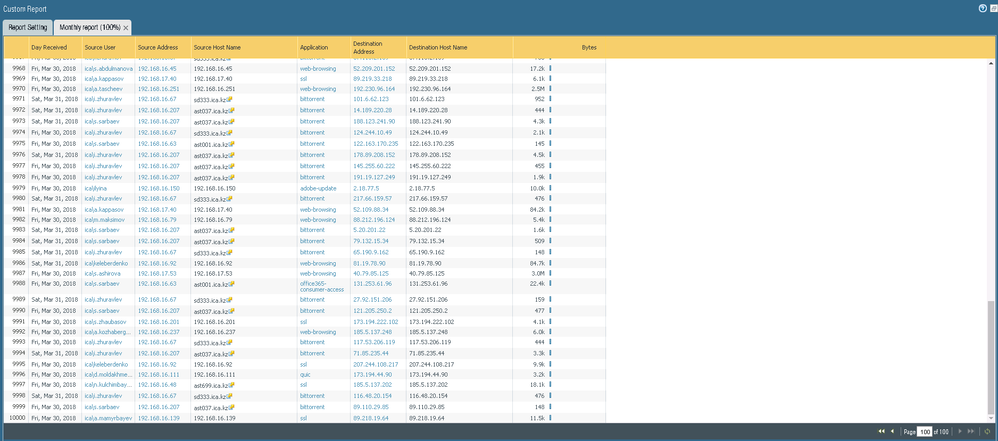Sort by the Application column header

coord(314,47)
